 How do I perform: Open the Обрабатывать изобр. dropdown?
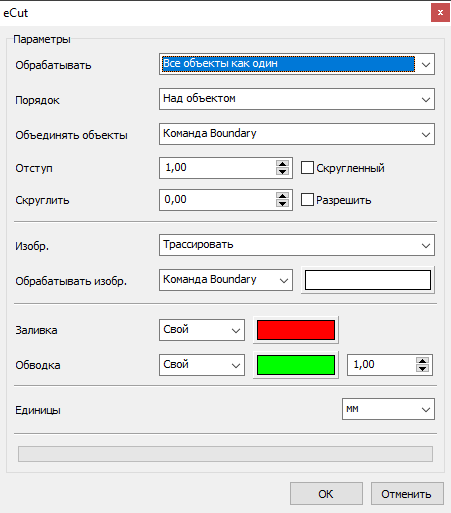tap(226, 280)
